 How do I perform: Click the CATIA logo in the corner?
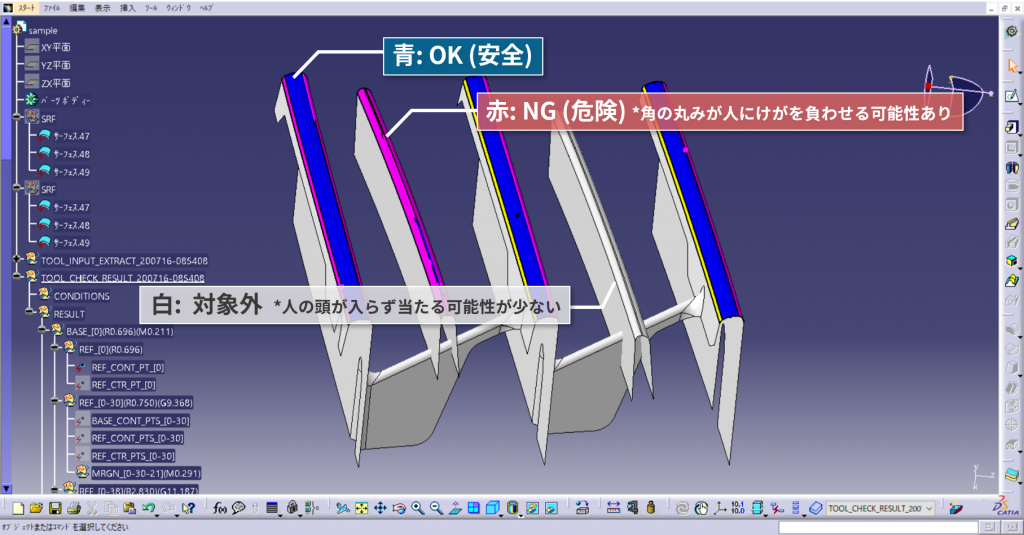(x=1006, y=506)
